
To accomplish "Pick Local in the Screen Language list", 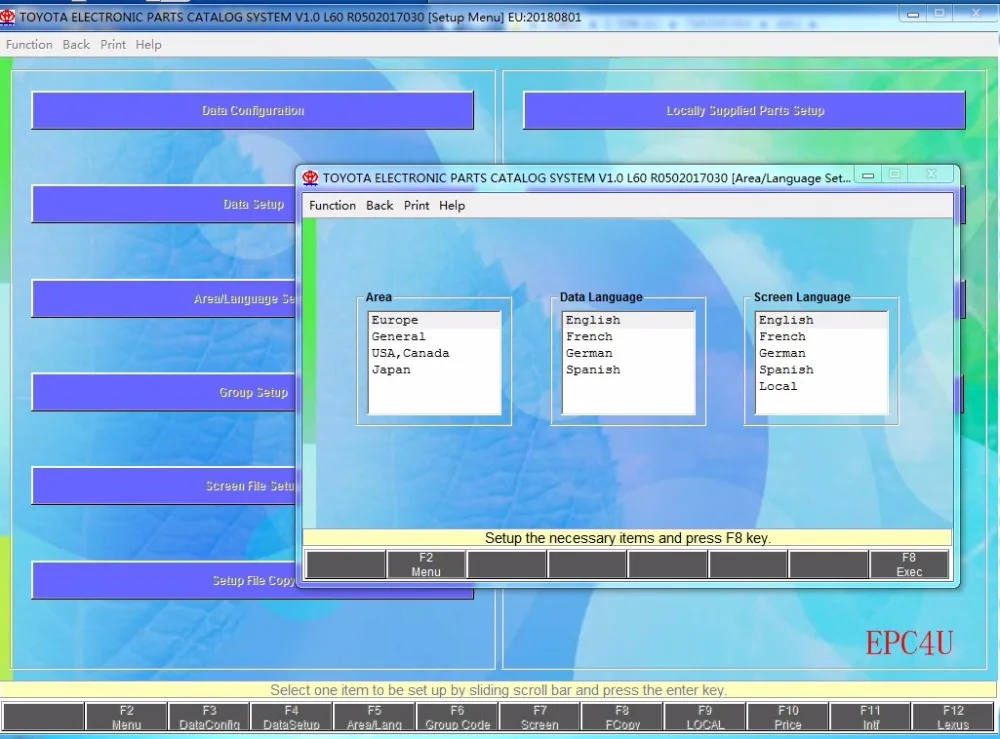I will pyautogui.click(x=821, y=386).
